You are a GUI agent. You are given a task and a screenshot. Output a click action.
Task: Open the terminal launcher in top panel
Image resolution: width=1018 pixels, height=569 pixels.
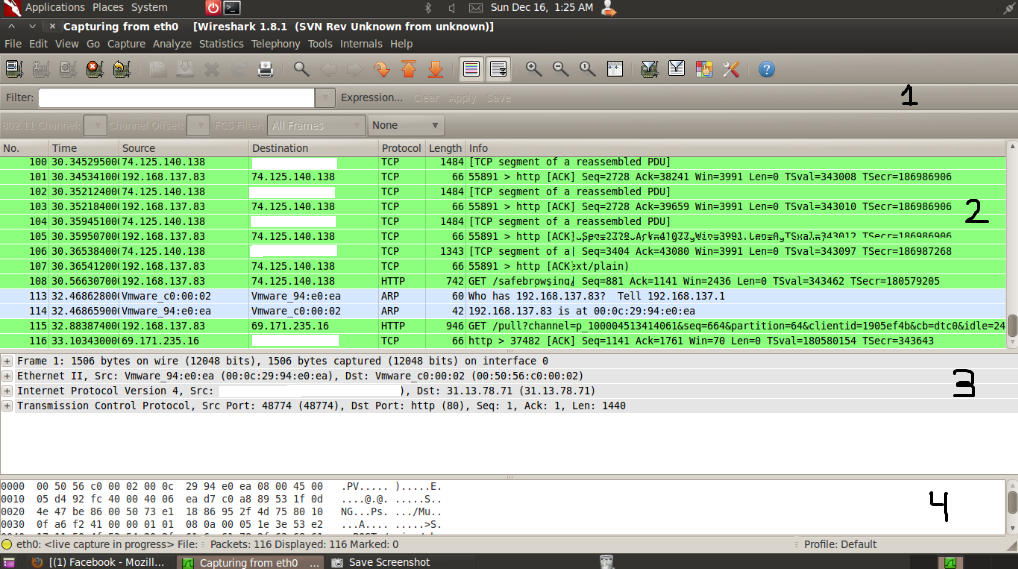(x=232, y=8)
